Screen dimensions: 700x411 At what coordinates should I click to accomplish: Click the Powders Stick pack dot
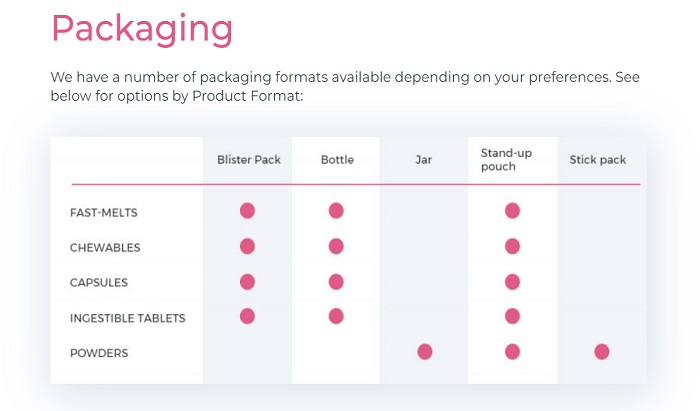coord(602,352)
